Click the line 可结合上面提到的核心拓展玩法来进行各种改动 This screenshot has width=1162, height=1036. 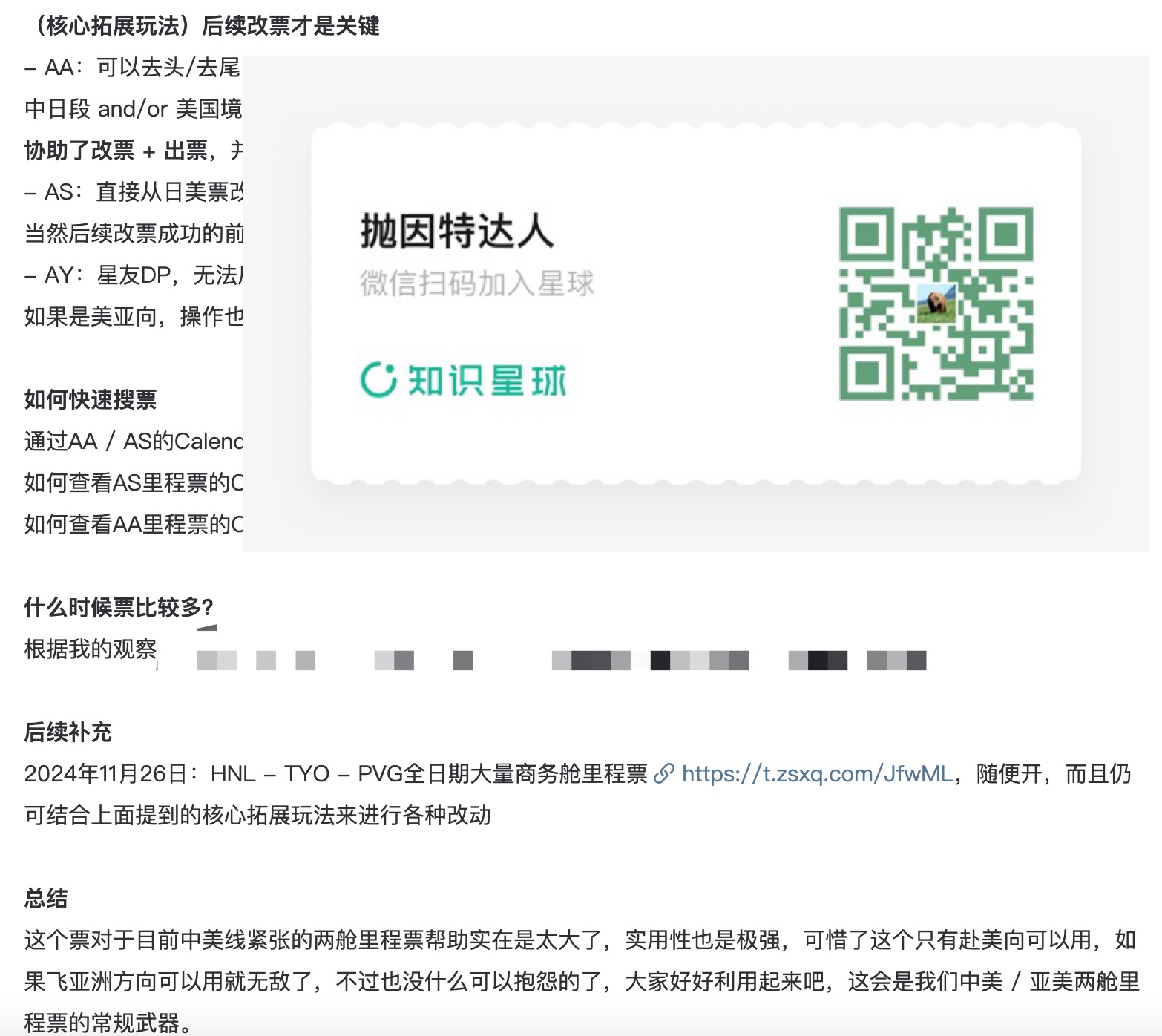[x=257, y=816]
